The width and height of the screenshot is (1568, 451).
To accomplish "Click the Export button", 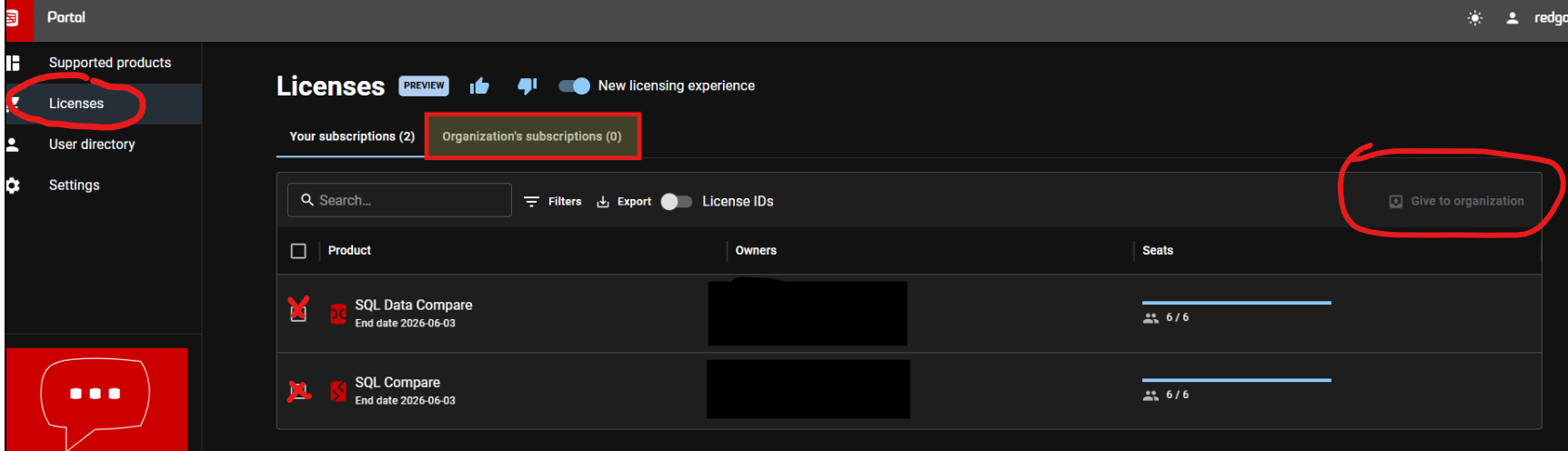I will coord(624,202).
